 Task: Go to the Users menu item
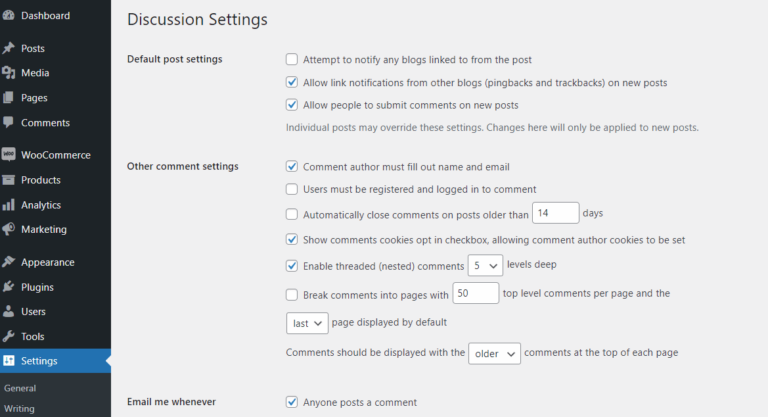pos(33,312)
